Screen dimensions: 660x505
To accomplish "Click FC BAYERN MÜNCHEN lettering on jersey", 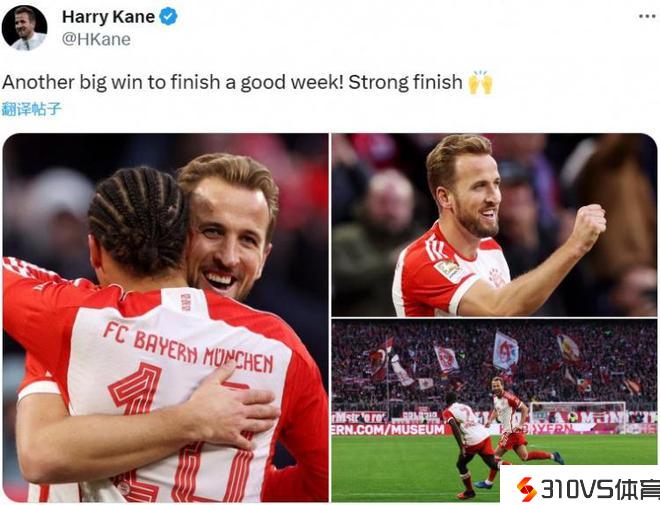I will [188, 347].
